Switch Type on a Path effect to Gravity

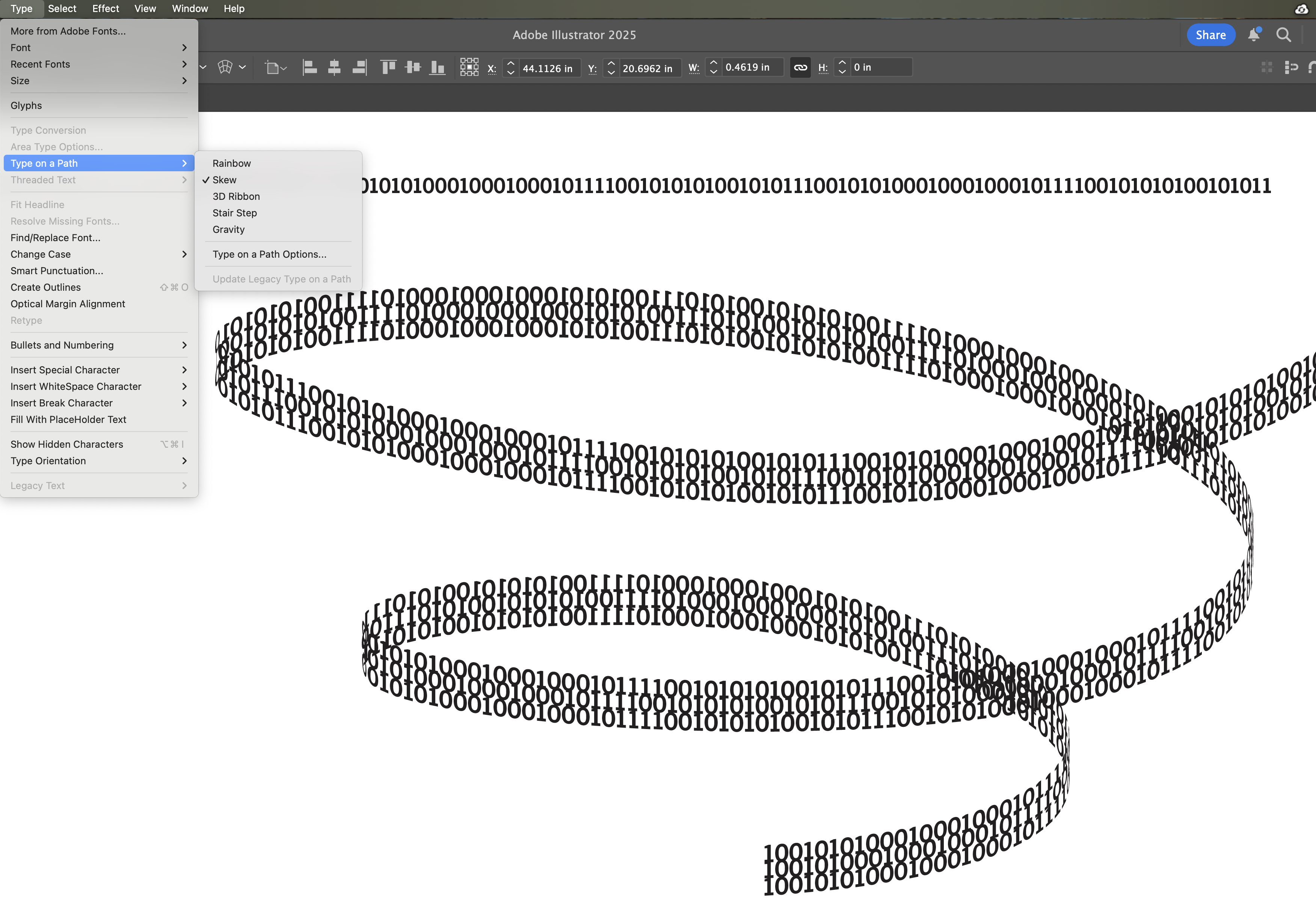point(228,229)
